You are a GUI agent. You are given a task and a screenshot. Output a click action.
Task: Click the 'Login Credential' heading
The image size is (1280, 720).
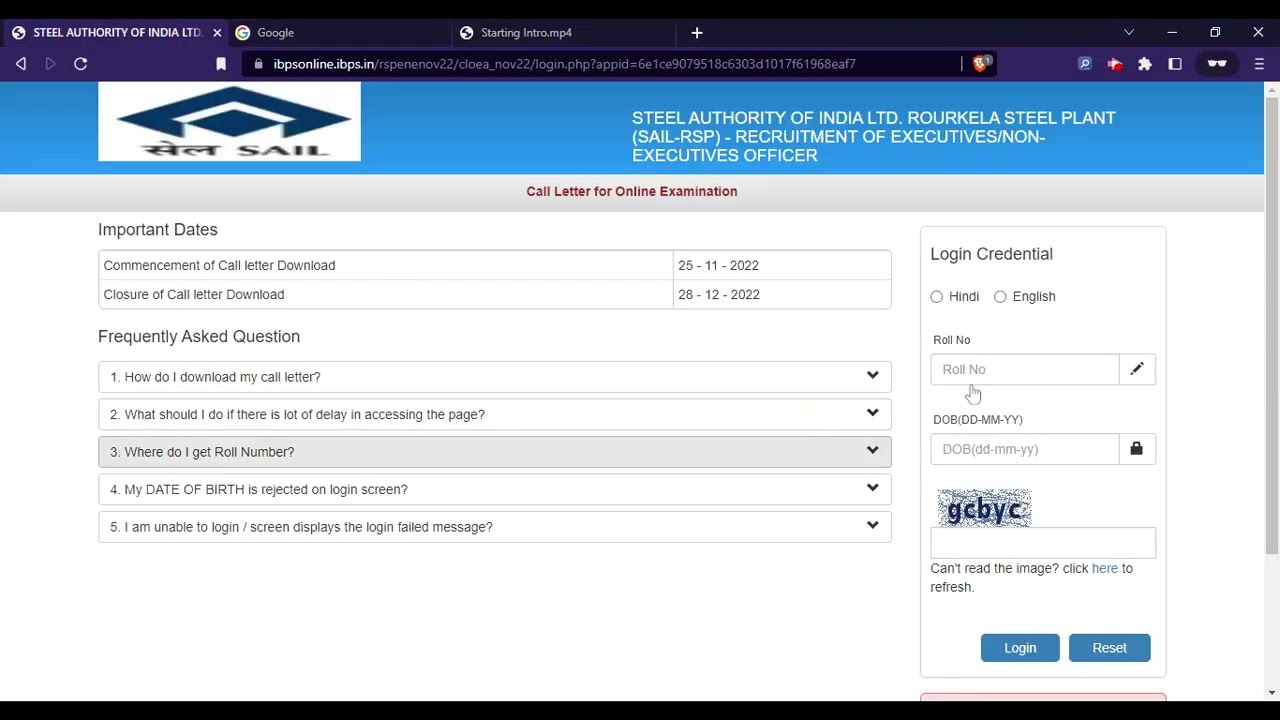tap(992, 254)
